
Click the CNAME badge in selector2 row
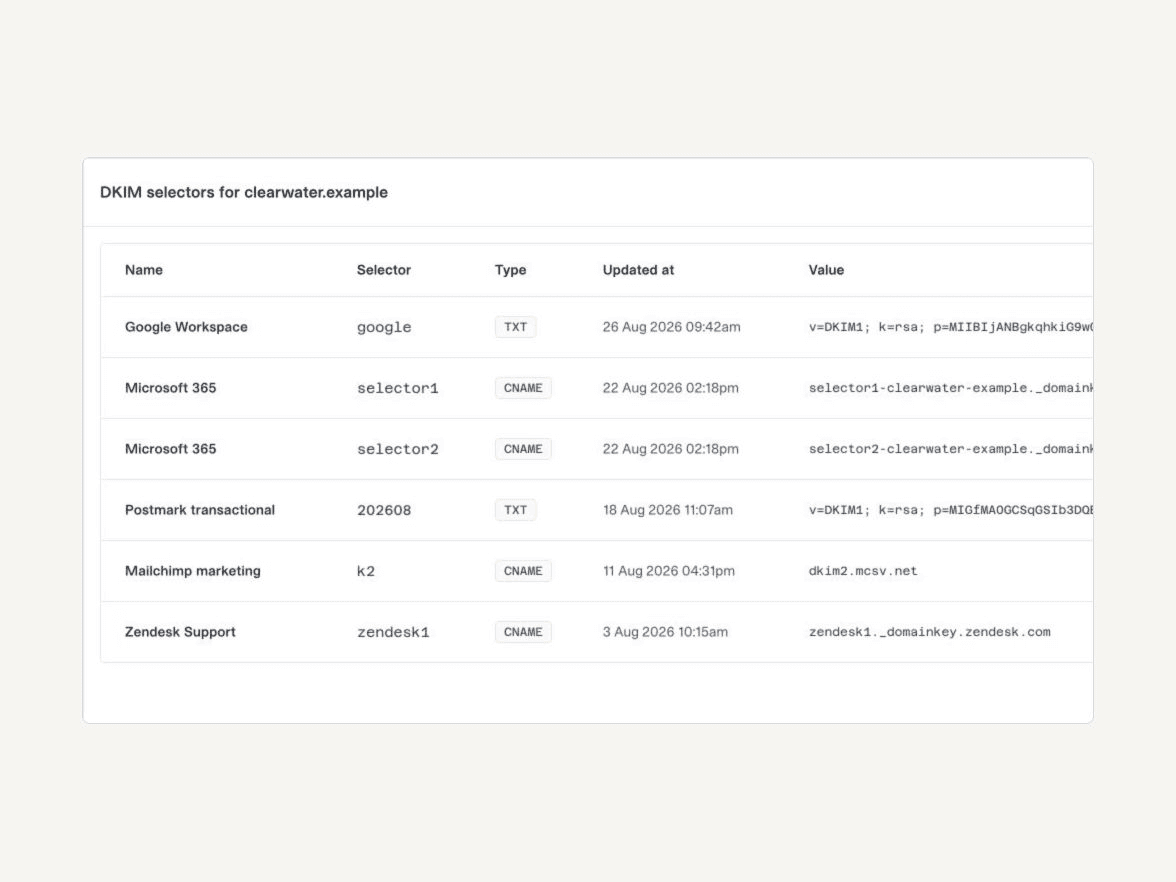(523, 448)
